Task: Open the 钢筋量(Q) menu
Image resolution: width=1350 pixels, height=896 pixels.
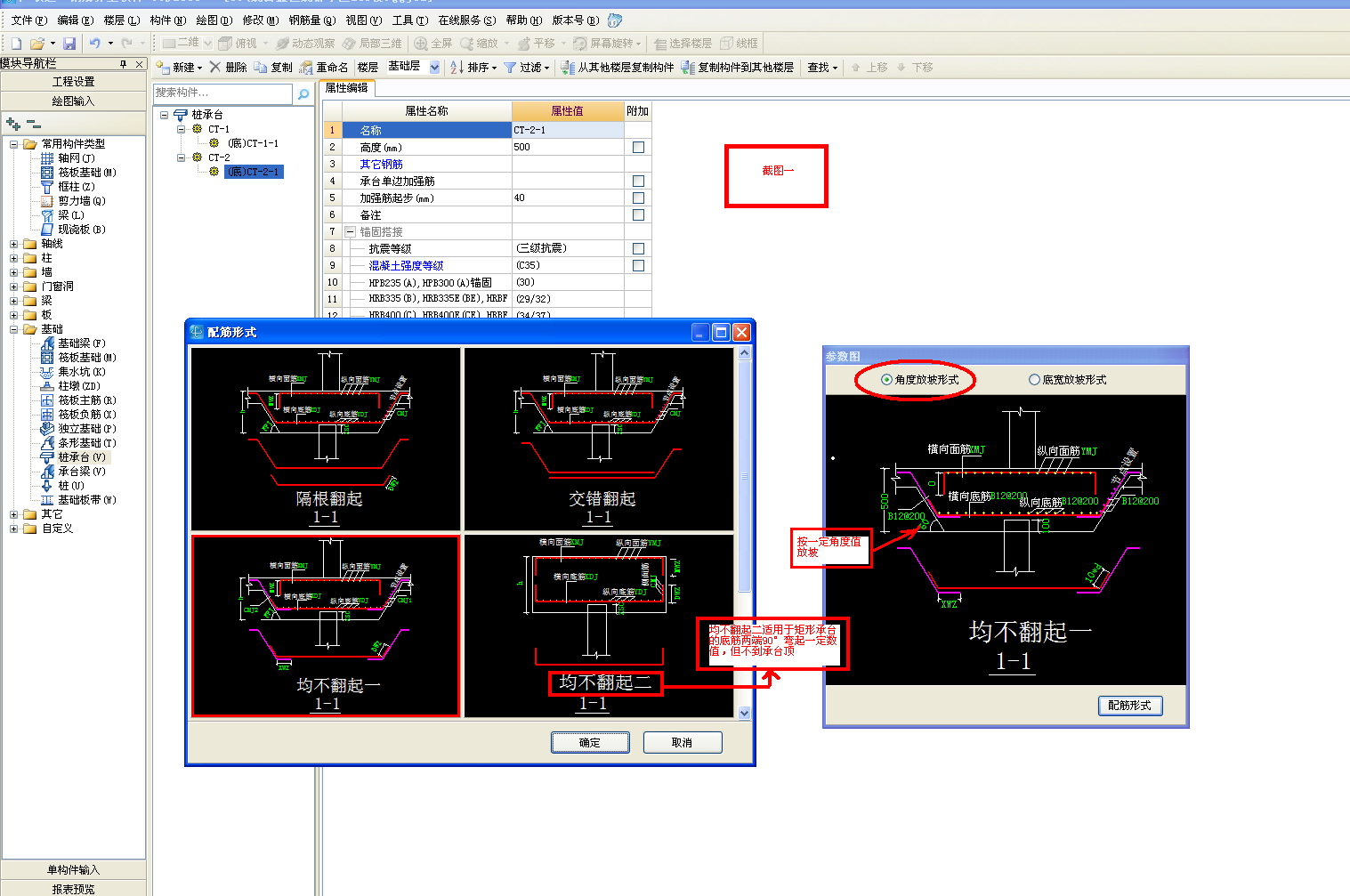Action: point(312,20)
